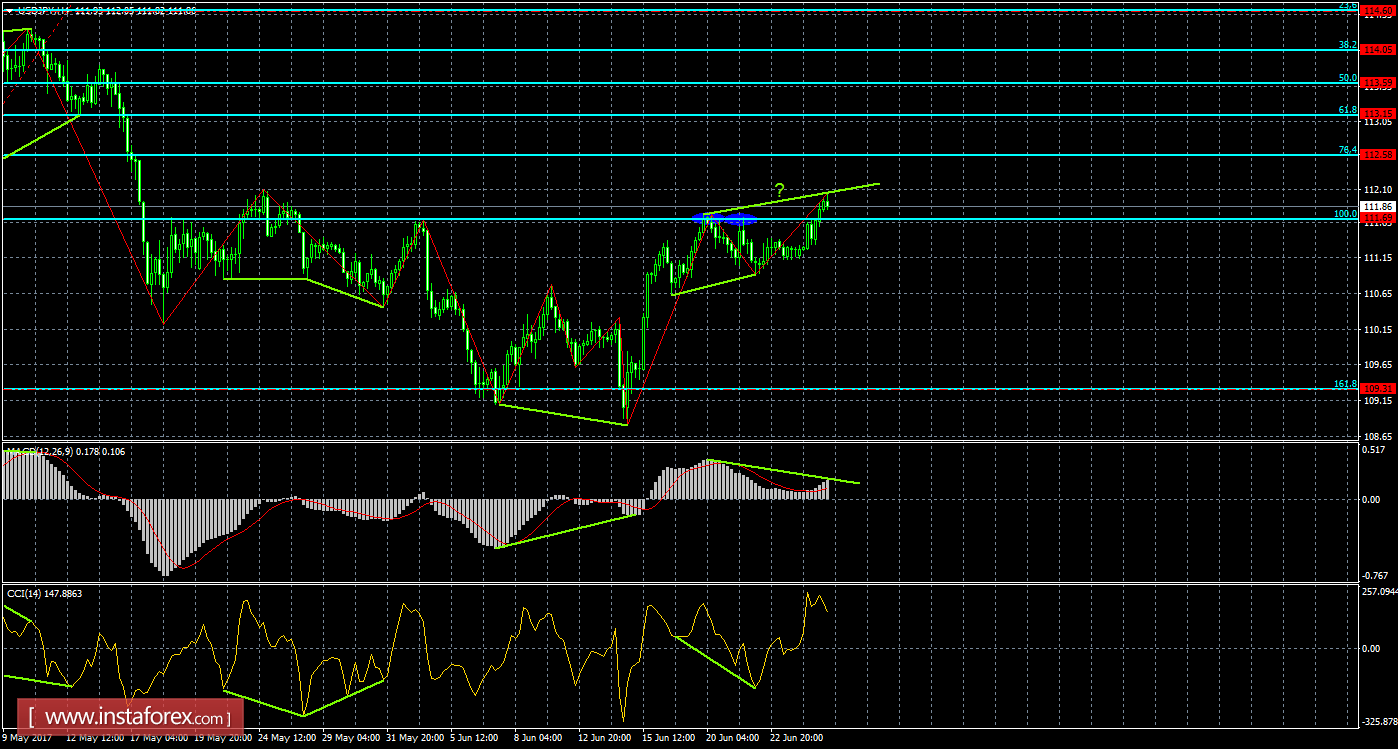The height and width of the screenshot is (749, 1398).
Task: Click the 113.15 red price label
Action: click(1379, 114)
